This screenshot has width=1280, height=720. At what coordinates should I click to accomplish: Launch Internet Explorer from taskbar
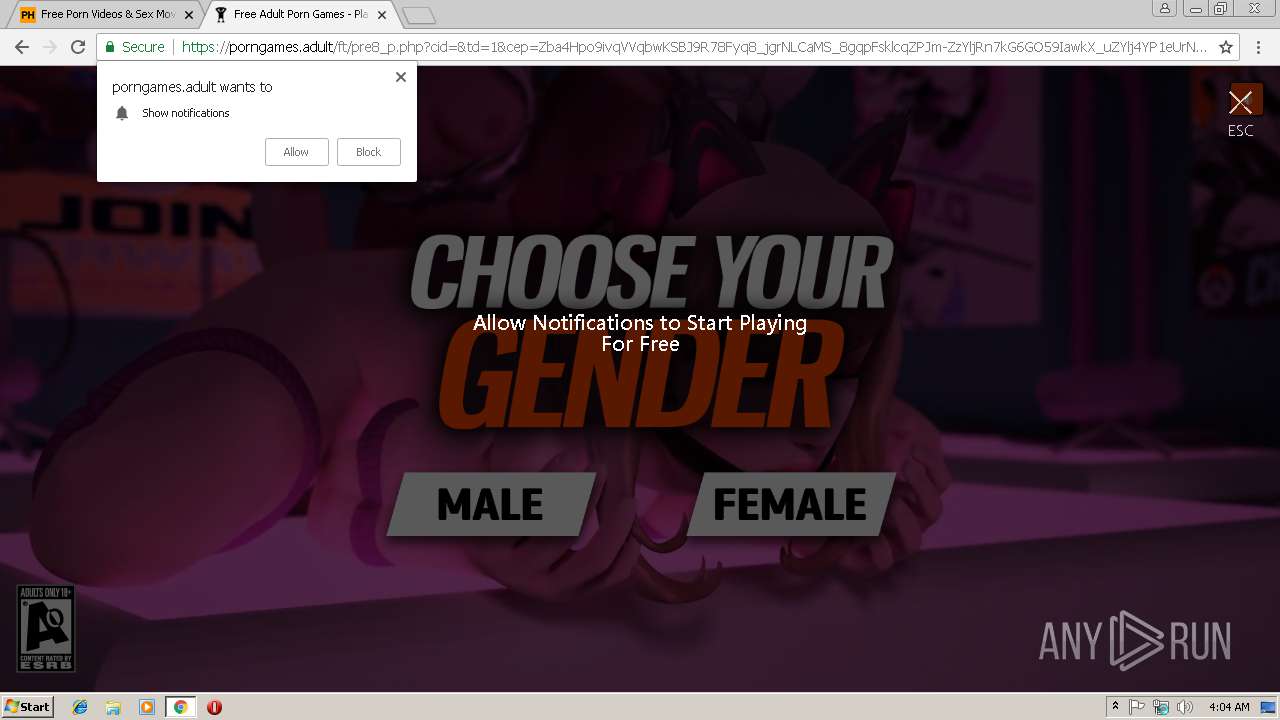[x=80, y=707]
